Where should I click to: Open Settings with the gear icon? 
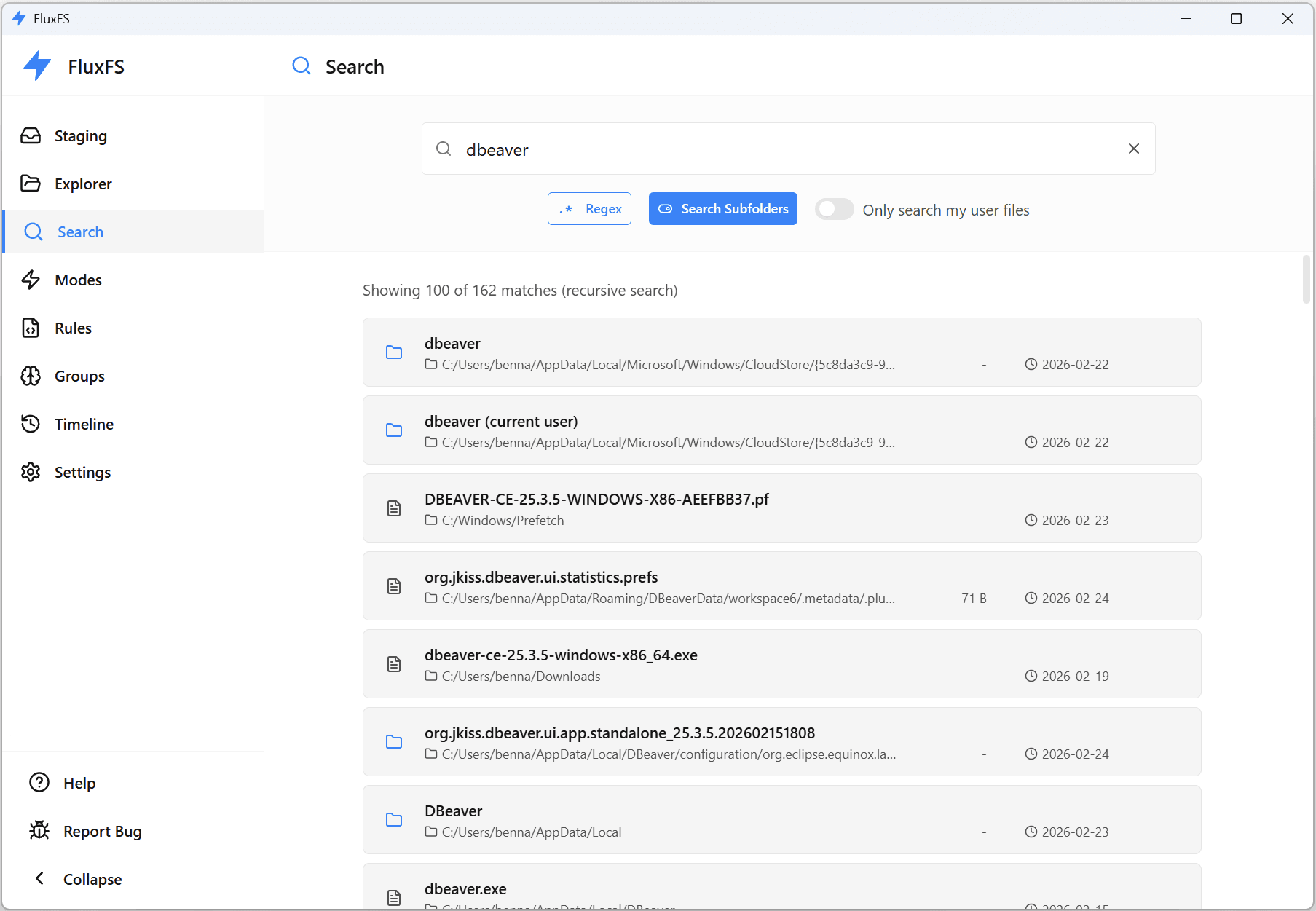(31, 472)
